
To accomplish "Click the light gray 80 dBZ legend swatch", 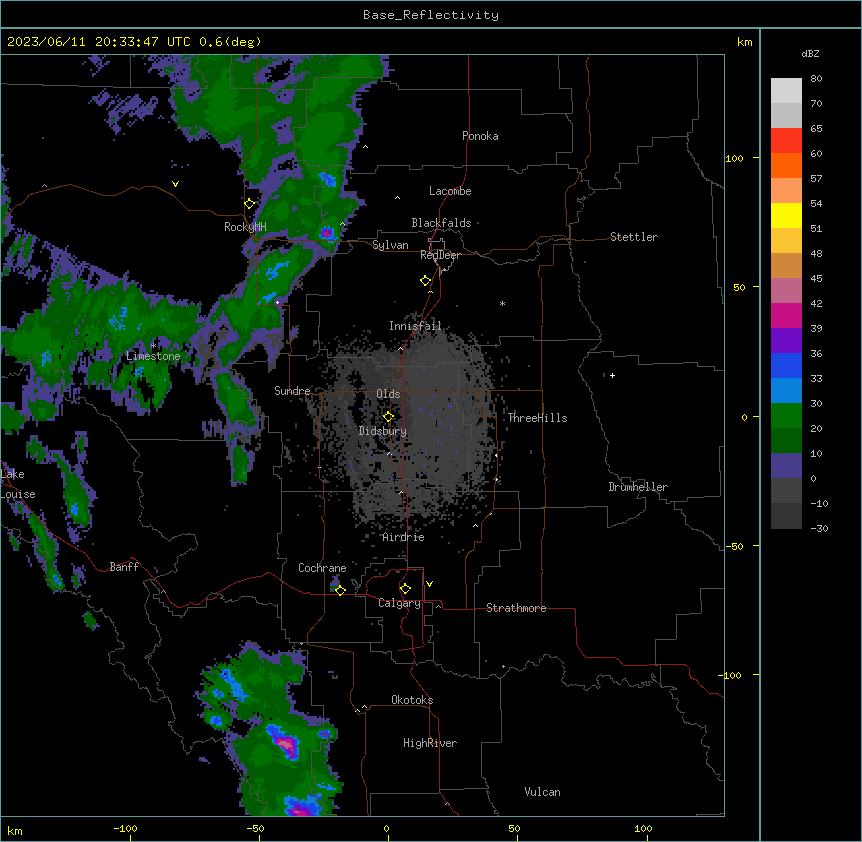I will point(786,90).
